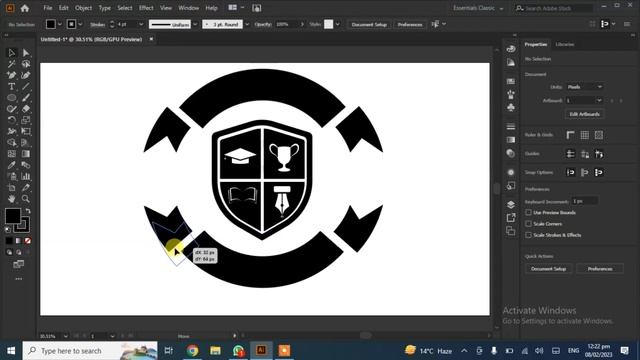Toggle grid display in Ruler & Grids
640x360 pixels.
coord(584,135)
